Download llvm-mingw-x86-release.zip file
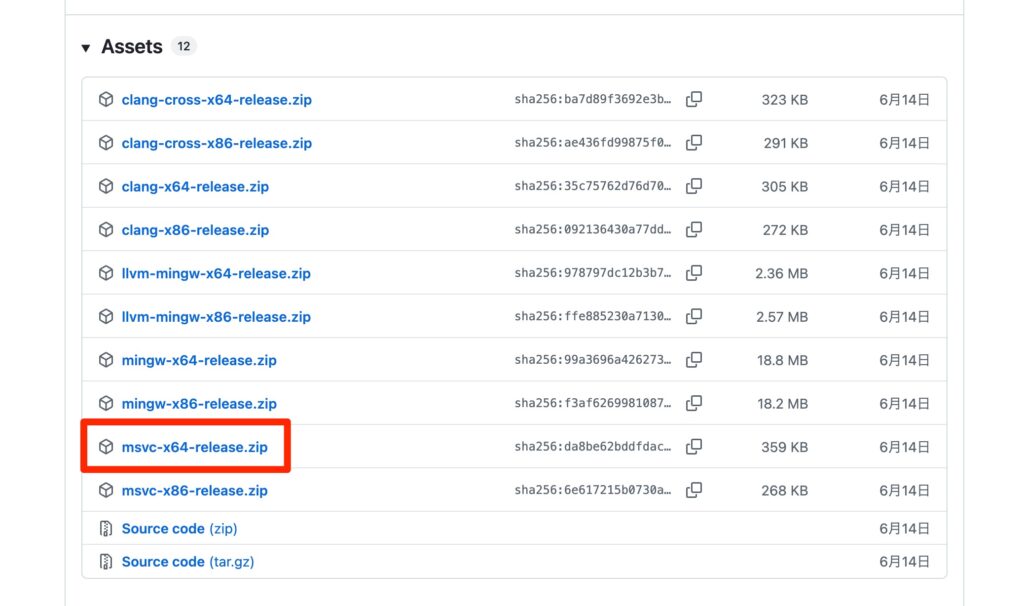Viewport: 1024px width, 606px height. (216, 317)
